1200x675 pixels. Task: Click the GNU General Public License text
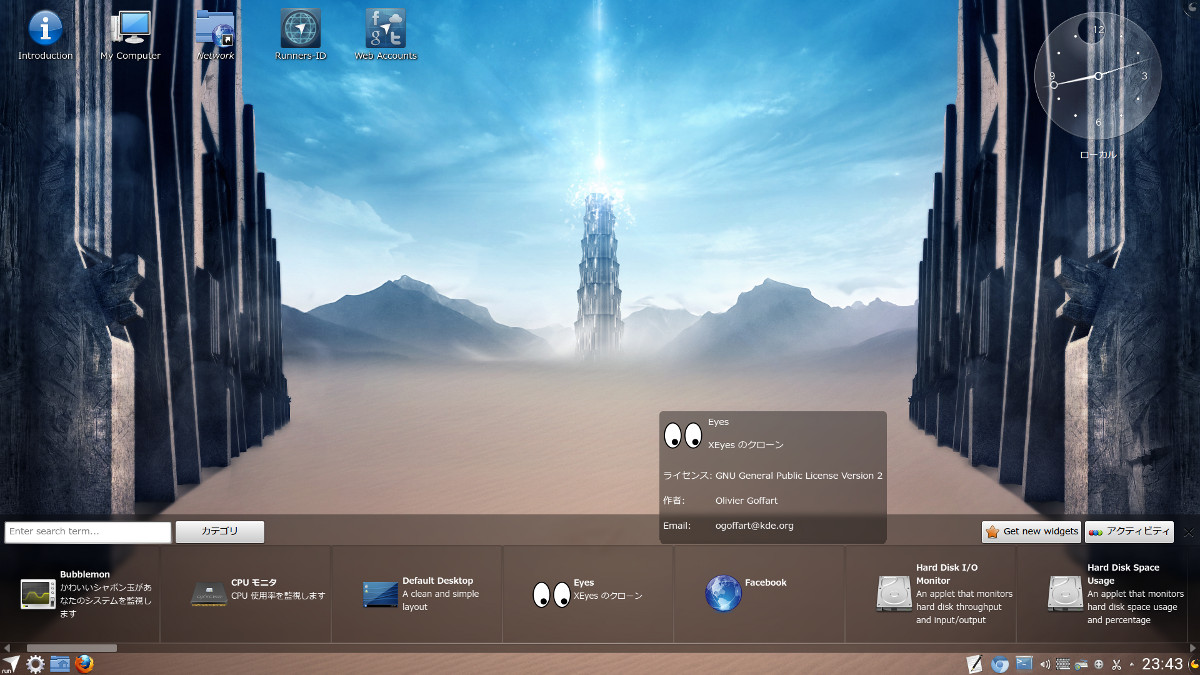pos(799,475)
